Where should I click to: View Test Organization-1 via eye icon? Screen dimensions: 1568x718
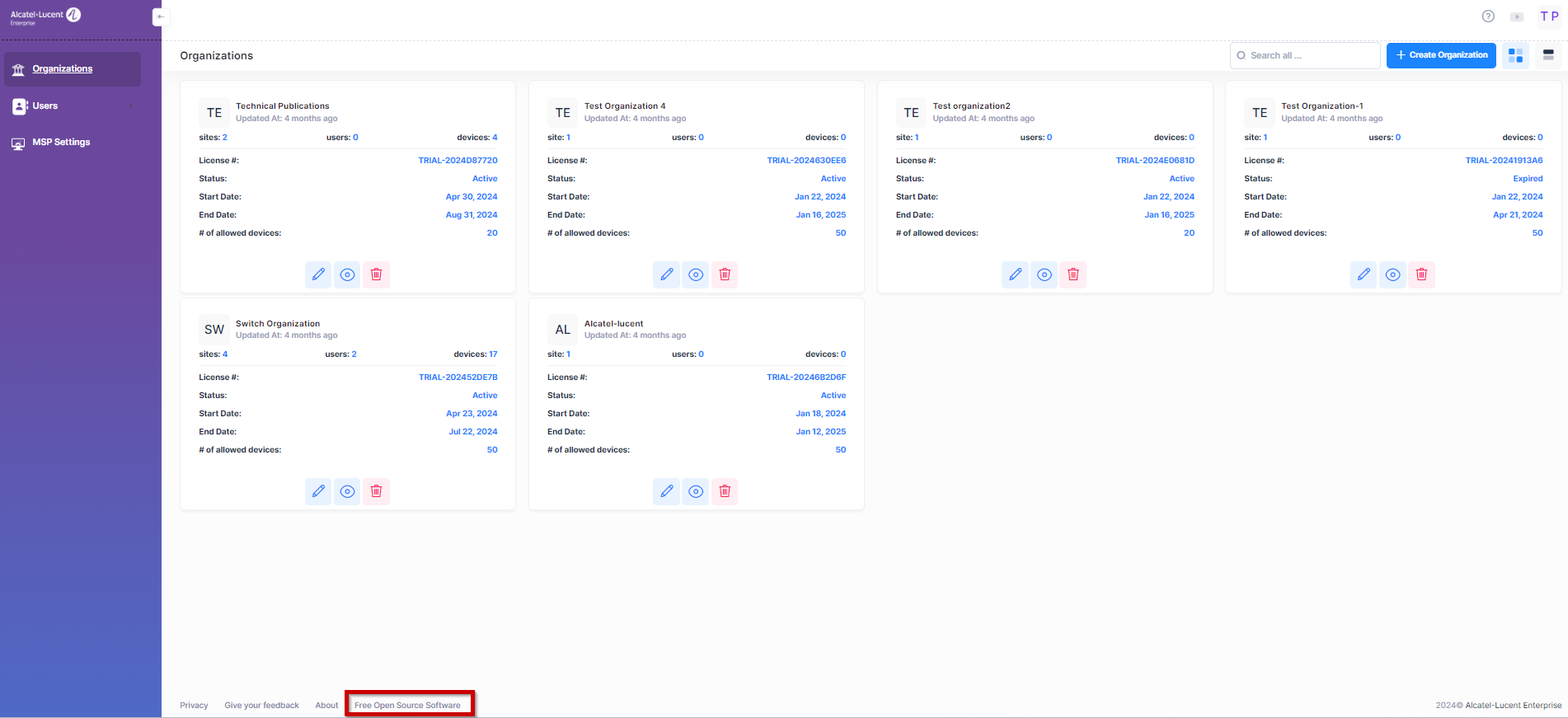pos(1392,275)
